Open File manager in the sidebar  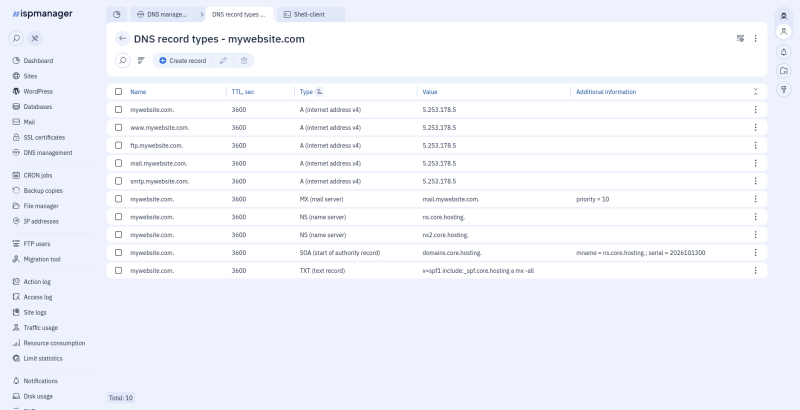[36, 206]
